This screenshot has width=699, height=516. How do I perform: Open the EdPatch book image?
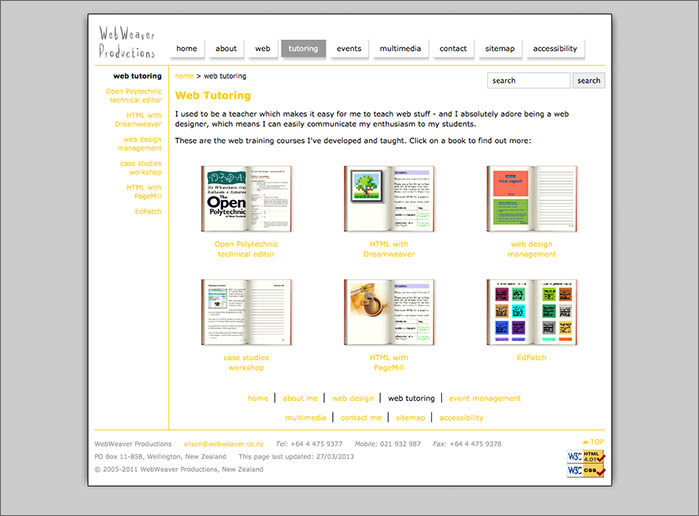(531, 312)
